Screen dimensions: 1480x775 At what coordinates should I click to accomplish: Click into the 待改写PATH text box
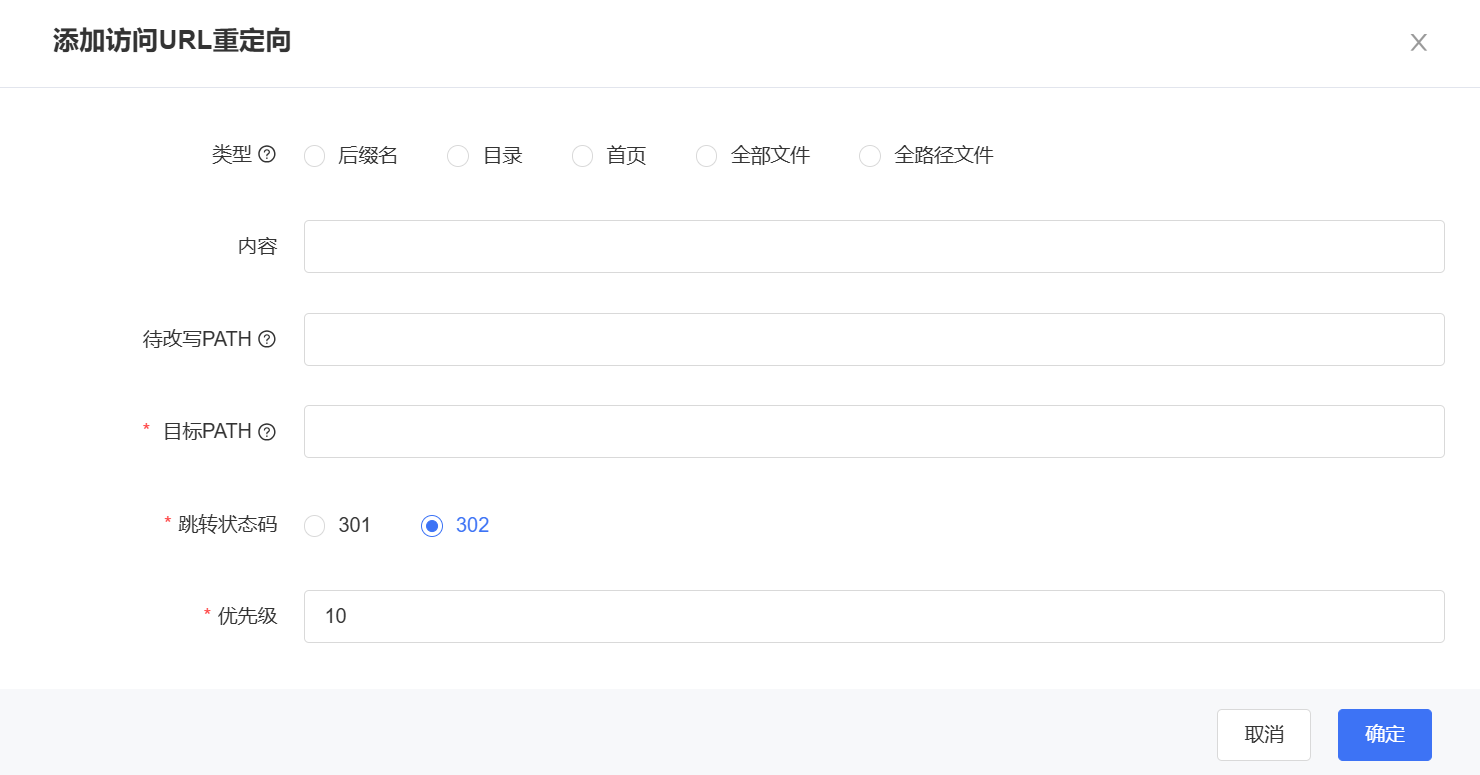tap(874, 339)
